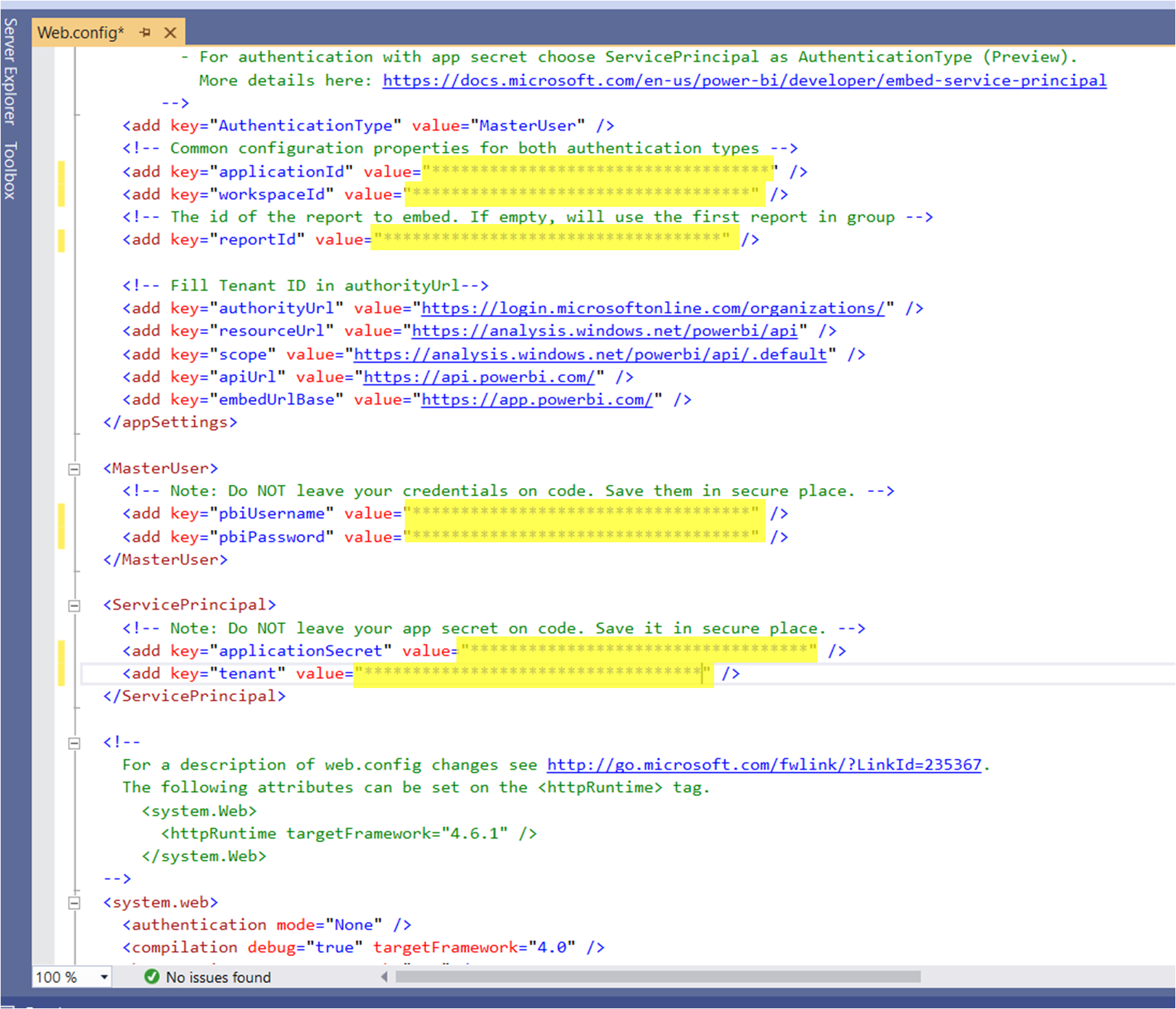Image resolution: width=1176 pixels, height=1009 pixels.
Task: Click the "Do NOT leave your credentials" comment
Action: [x=509, y=491]
